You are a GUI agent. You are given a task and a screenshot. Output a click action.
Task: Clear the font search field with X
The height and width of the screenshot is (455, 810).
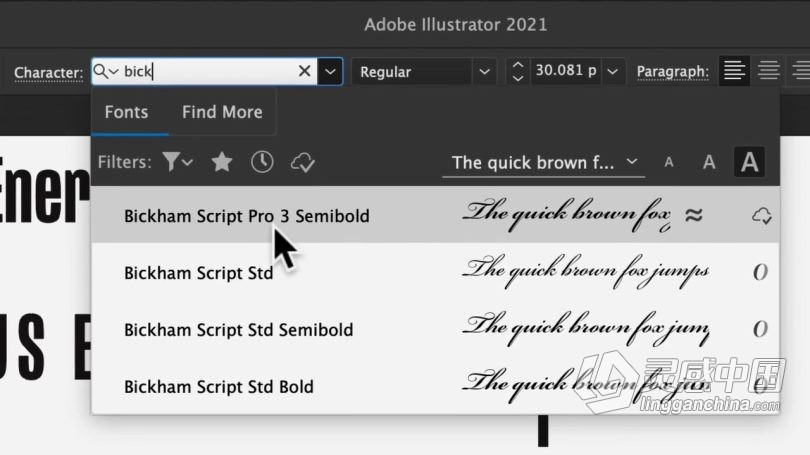click(304, 71)
